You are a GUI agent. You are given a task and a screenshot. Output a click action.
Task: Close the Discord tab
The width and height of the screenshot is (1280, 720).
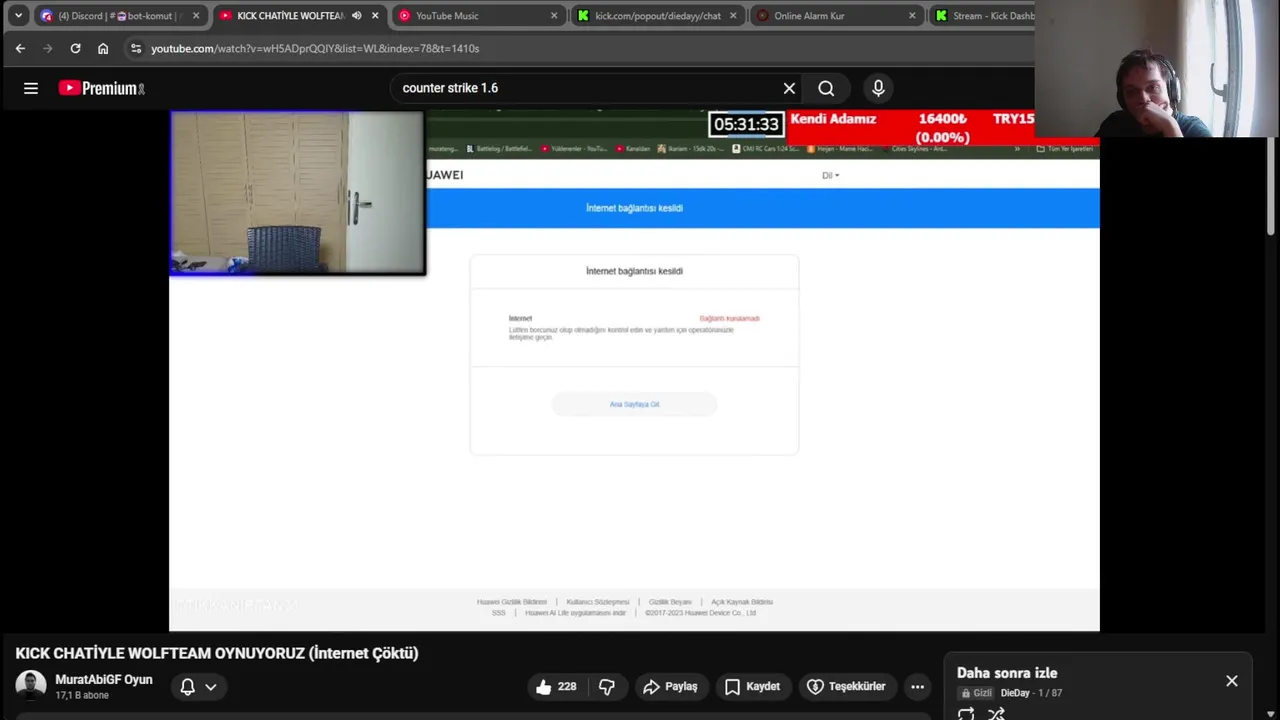196,16
